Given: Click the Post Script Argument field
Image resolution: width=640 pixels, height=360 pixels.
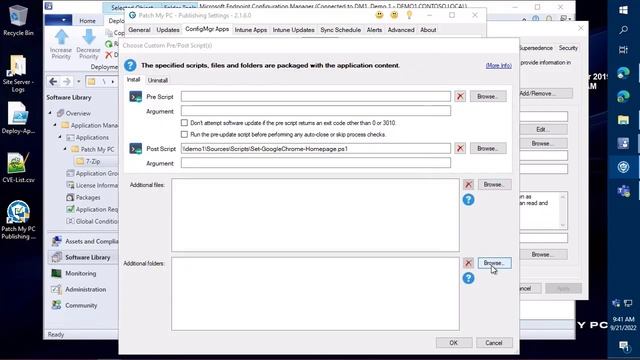Looking at the screenshot, I should tap(316, 163).
